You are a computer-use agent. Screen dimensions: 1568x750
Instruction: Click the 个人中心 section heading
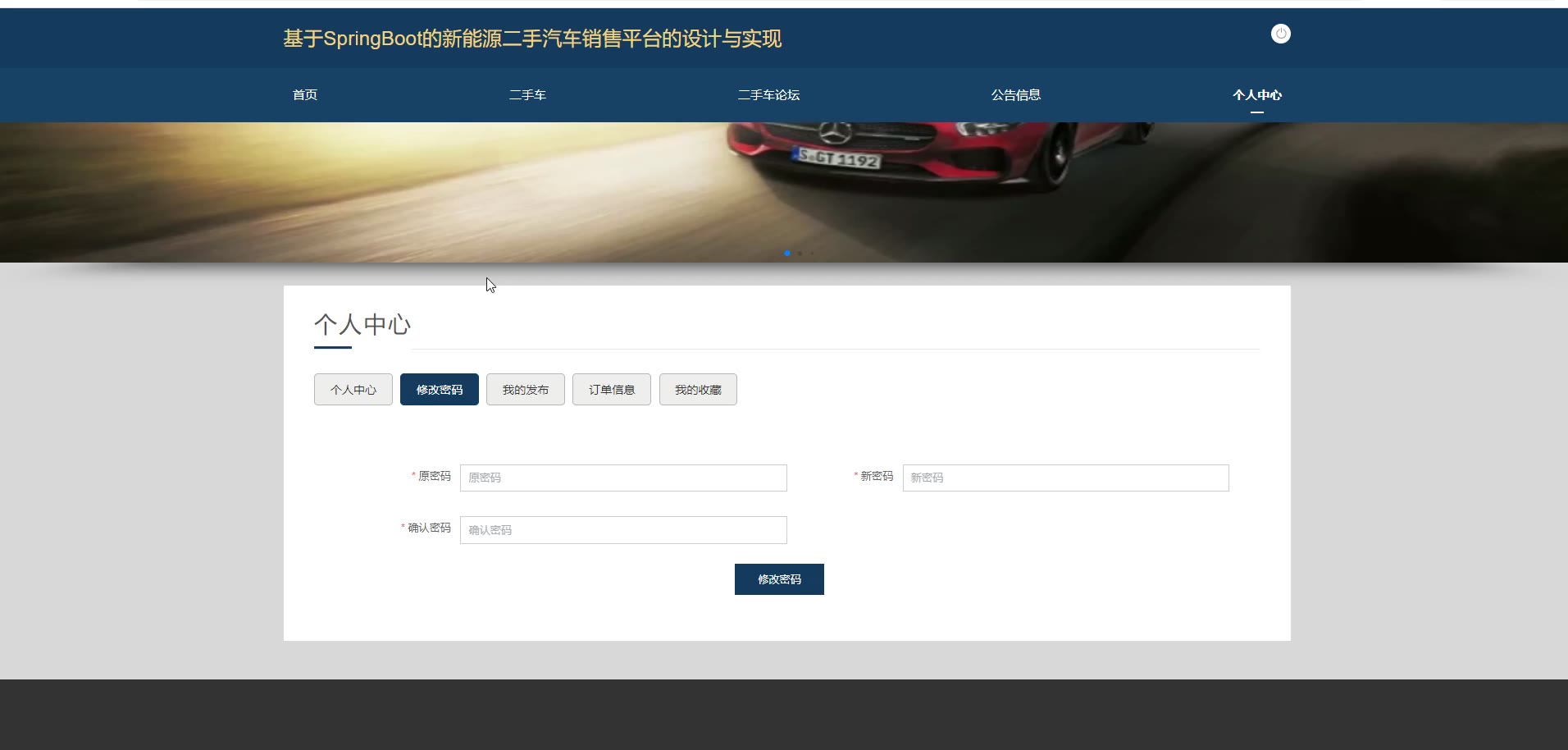(362, 324)
